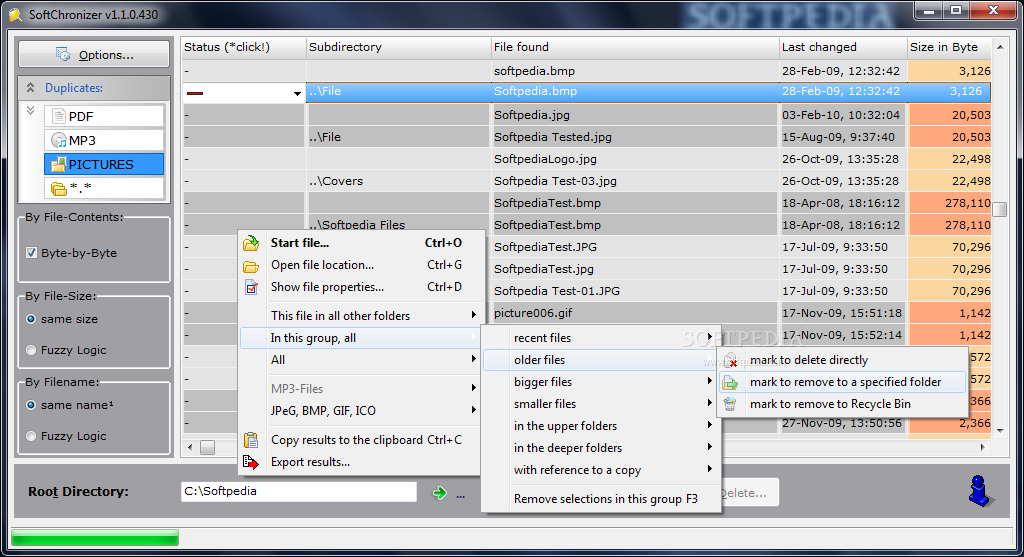Expand the JPeG, BMP, GIF, ICO submenu
1024x557 pixels.
tap(473, 410)
